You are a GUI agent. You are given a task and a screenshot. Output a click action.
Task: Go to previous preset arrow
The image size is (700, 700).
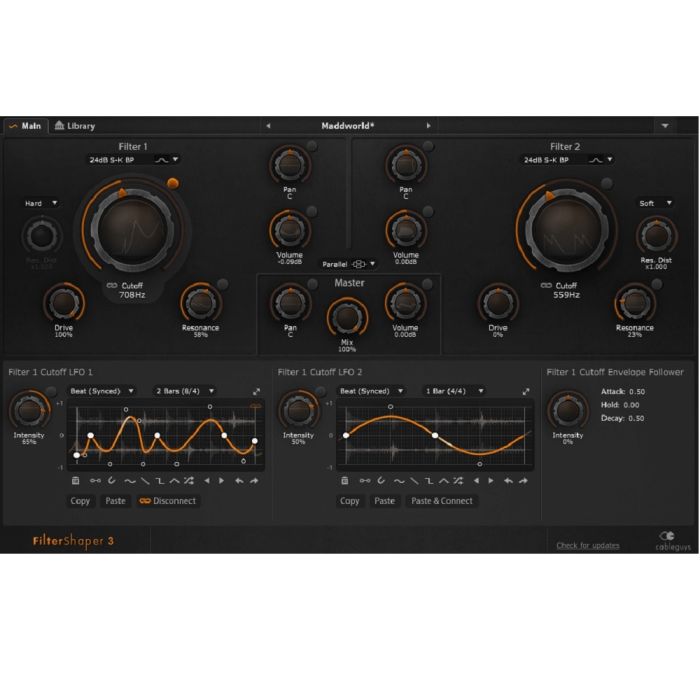[x=268, y=126]
